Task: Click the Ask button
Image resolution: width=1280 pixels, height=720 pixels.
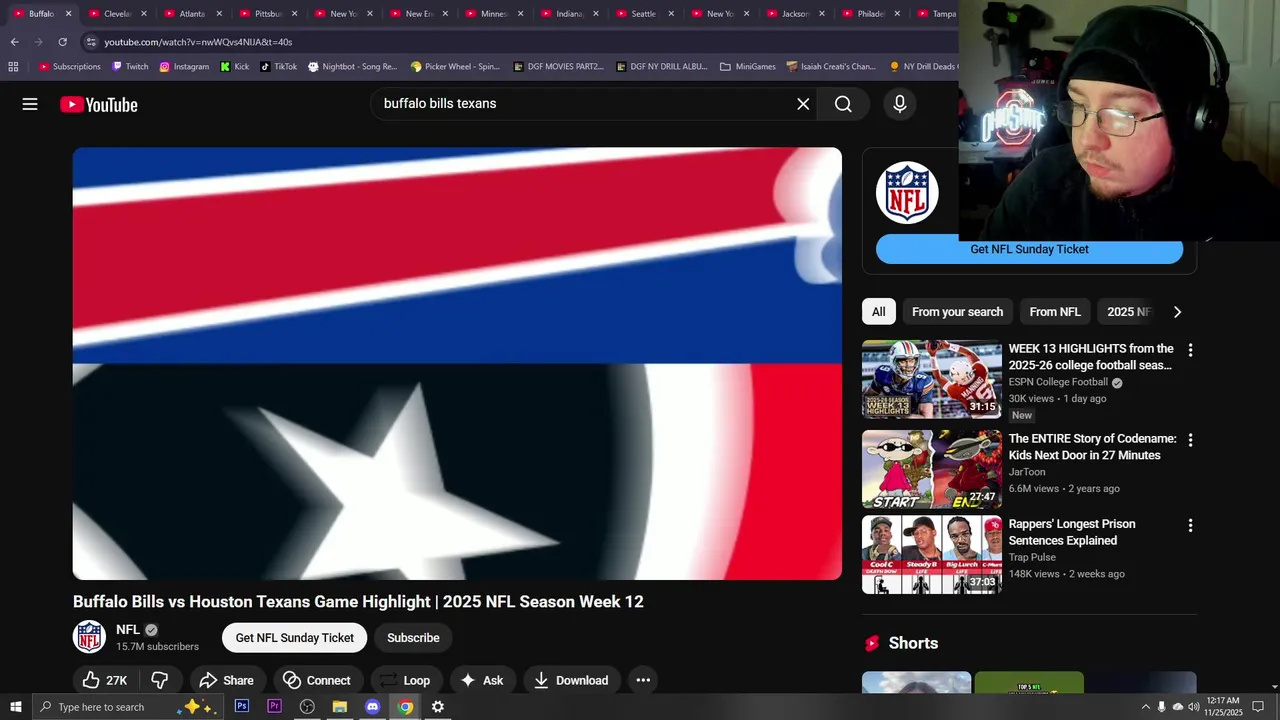Action: [x=481, y=680]
